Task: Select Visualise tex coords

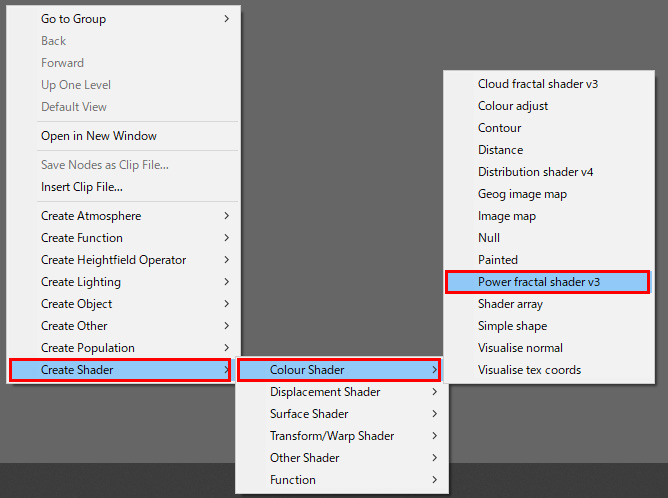Action: [x=529, y=370]
